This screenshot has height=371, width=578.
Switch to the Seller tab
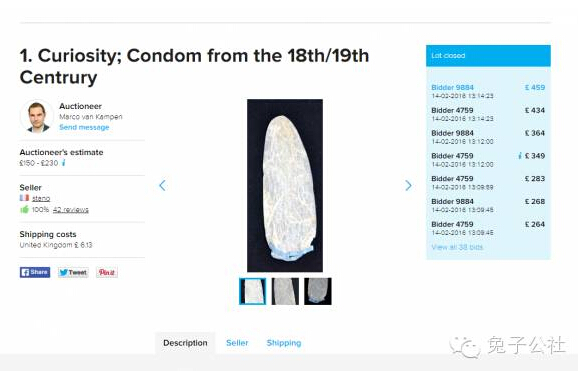click(237, 343)
